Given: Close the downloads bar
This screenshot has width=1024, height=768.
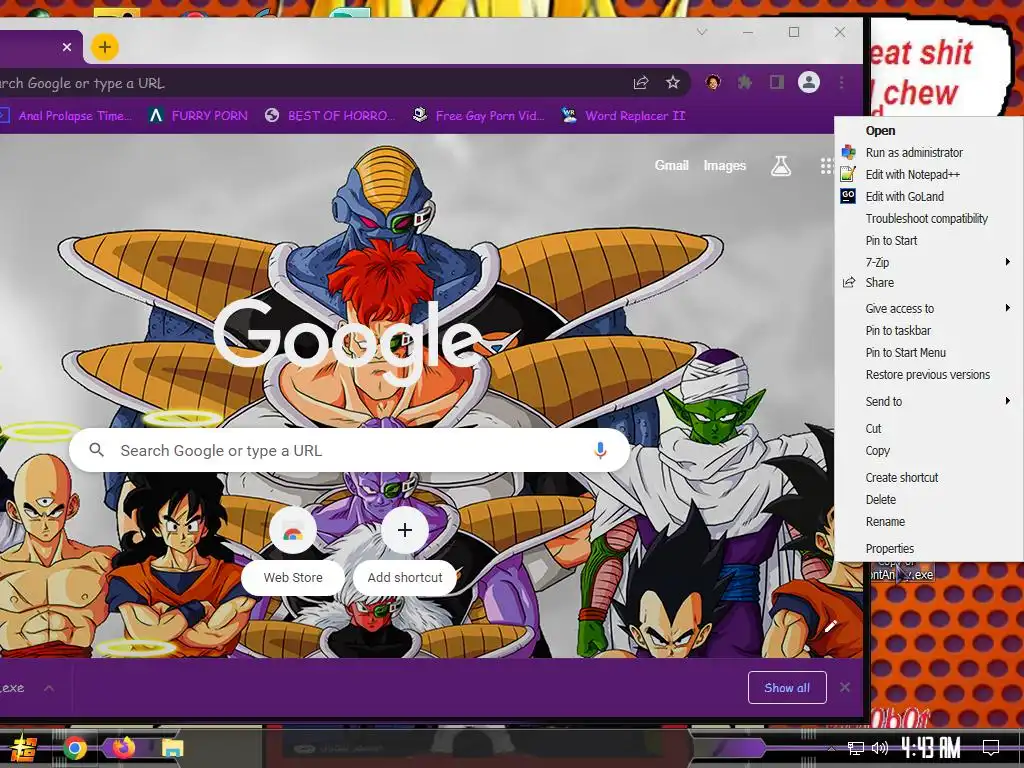Looking at the screenshot, I should tap(844, 687).
